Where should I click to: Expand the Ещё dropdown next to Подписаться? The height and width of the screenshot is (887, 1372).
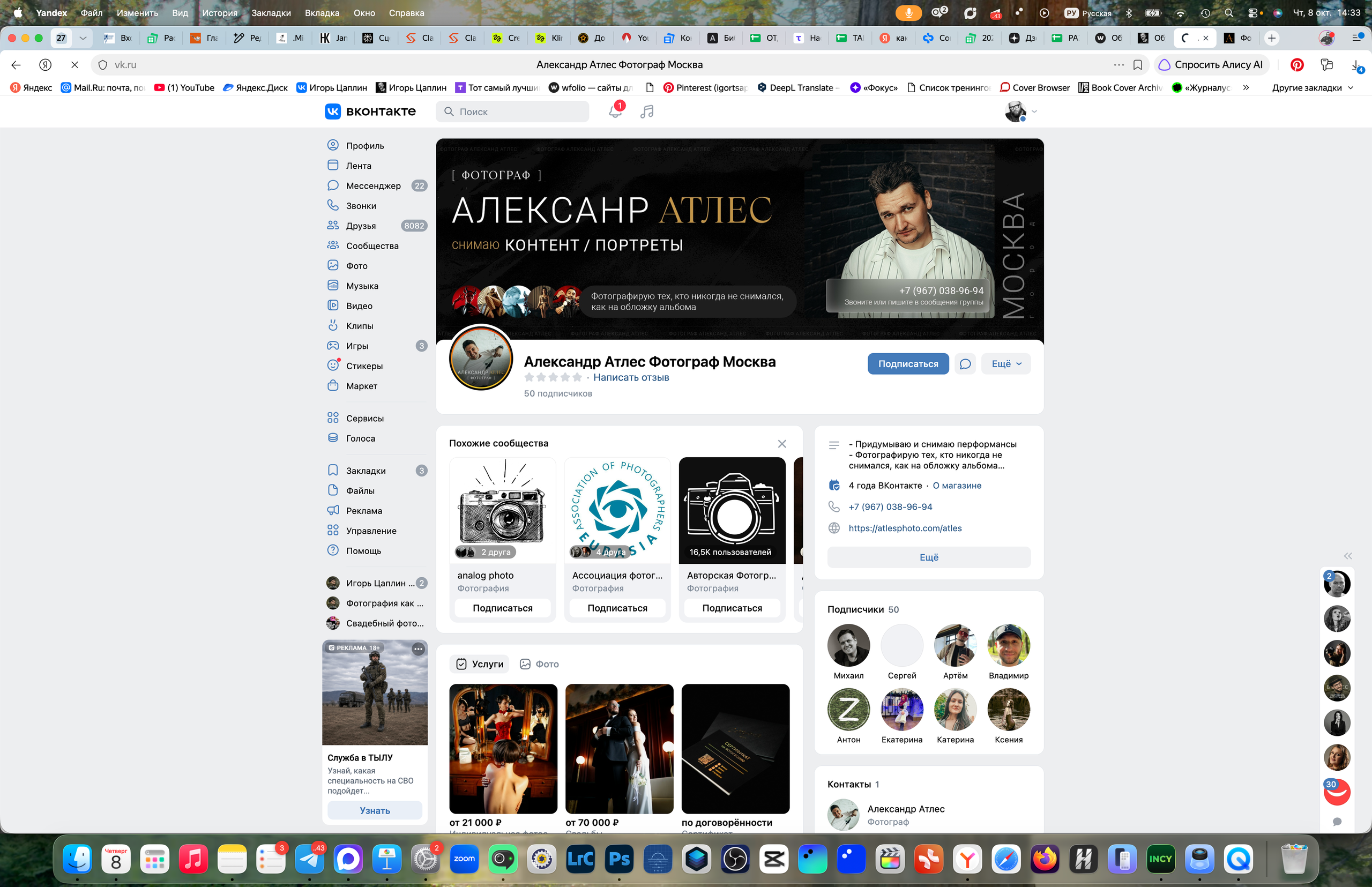point(1005,364)
